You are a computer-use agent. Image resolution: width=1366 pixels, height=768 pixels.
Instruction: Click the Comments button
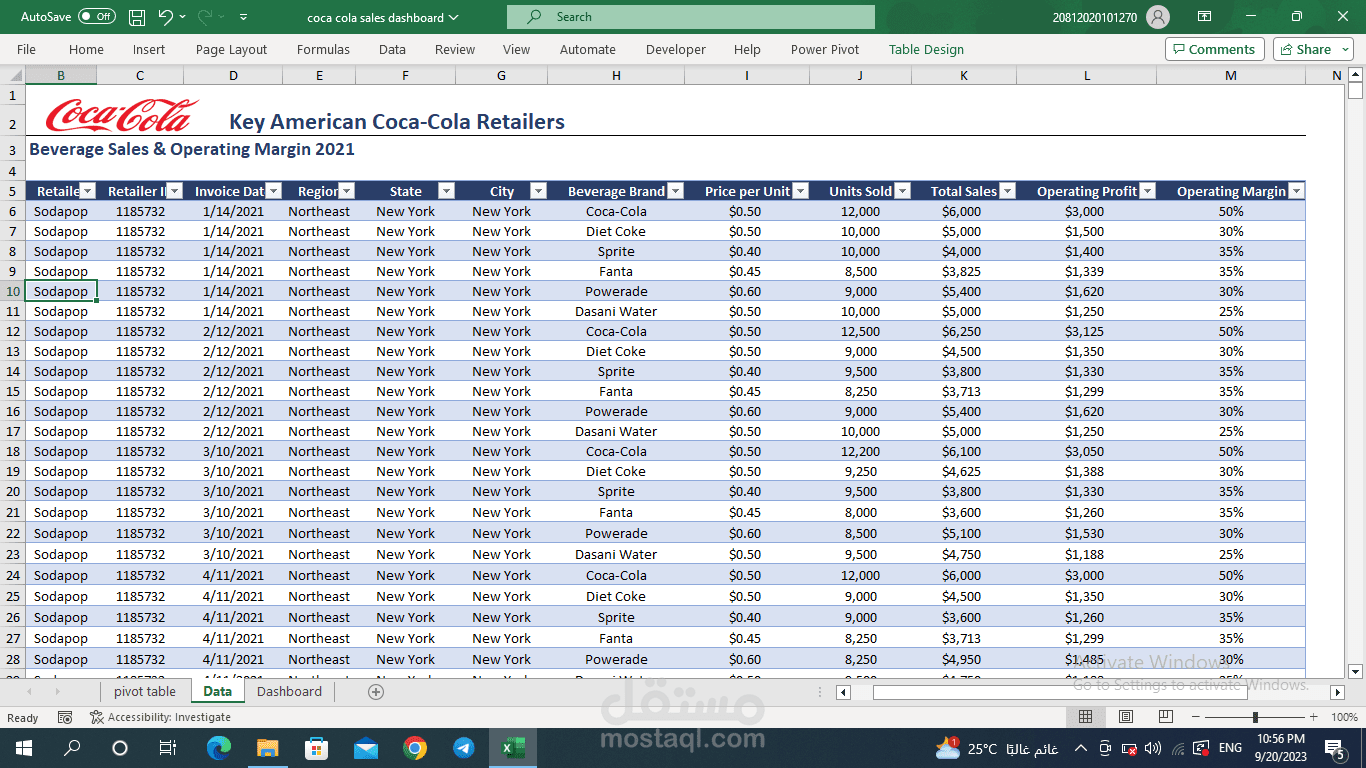(x=1214, y=49)
